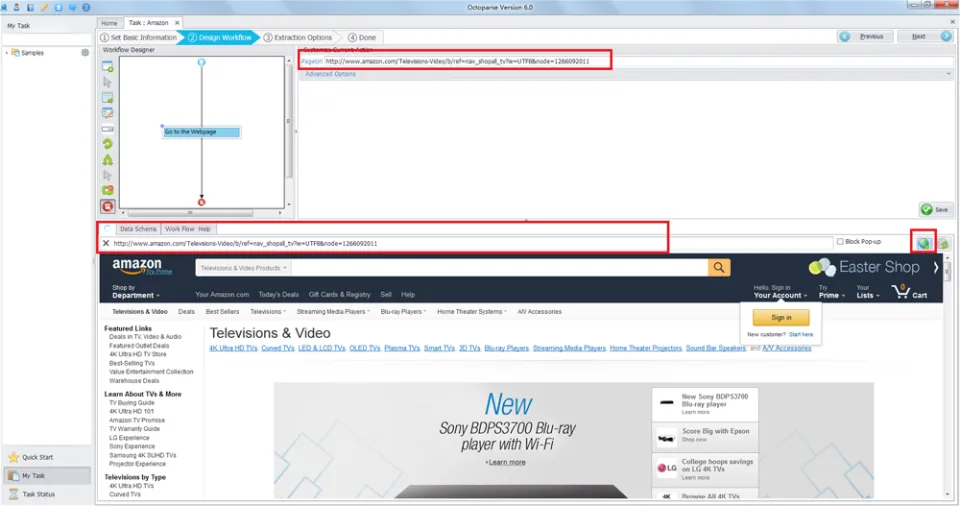
Task: Select the green switch dropdown tool
Action: pyautogui.click(x=108, y=191)
